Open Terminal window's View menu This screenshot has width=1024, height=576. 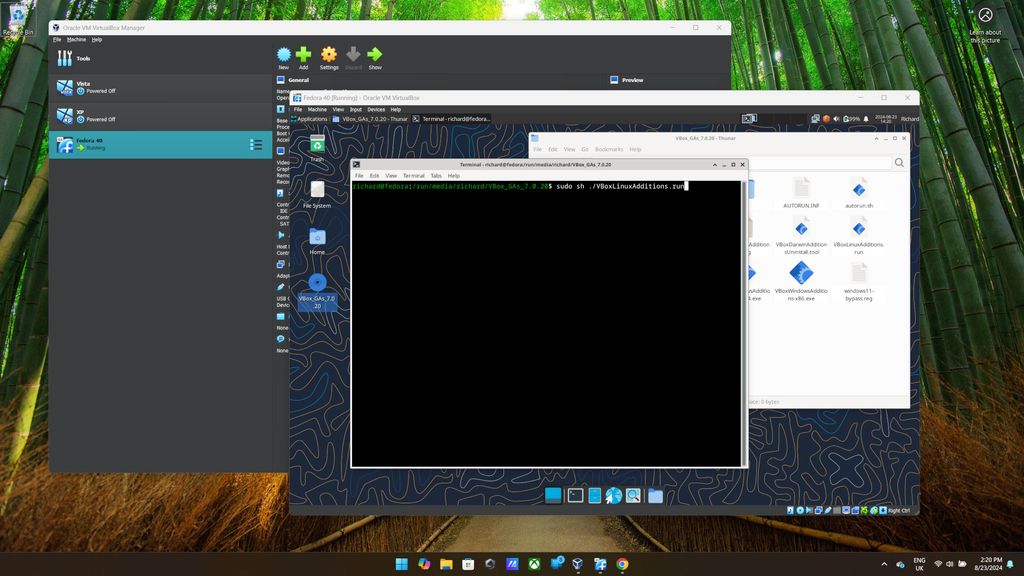[391, 176]
